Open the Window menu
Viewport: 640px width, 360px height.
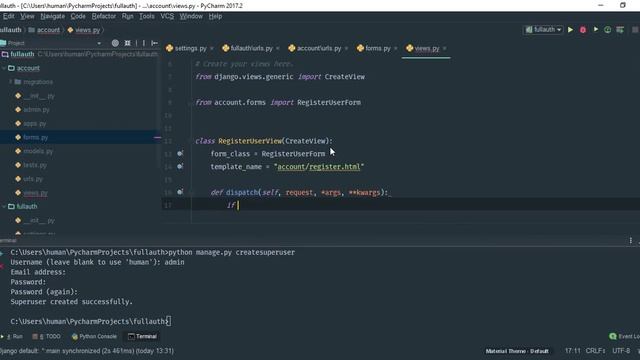point(191,16)
